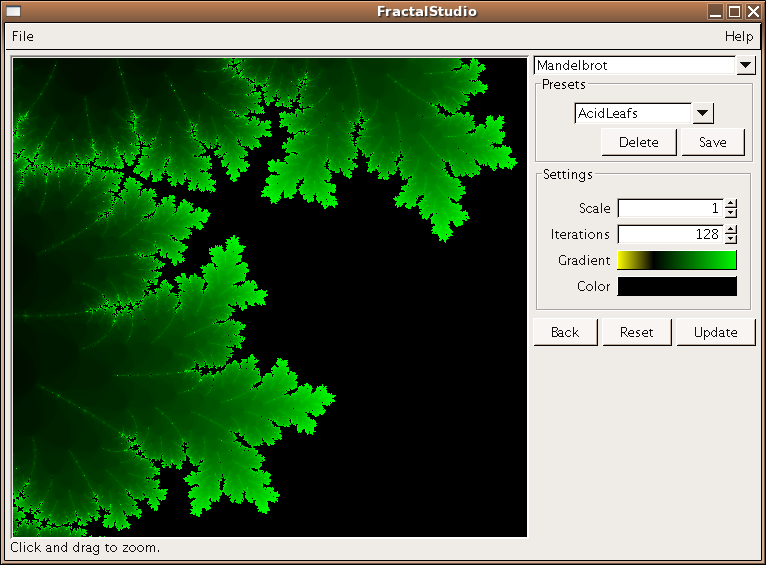
Task: Expand the AcidLeafs preset dropdown arrow
Action: click(x=702, y=114)
